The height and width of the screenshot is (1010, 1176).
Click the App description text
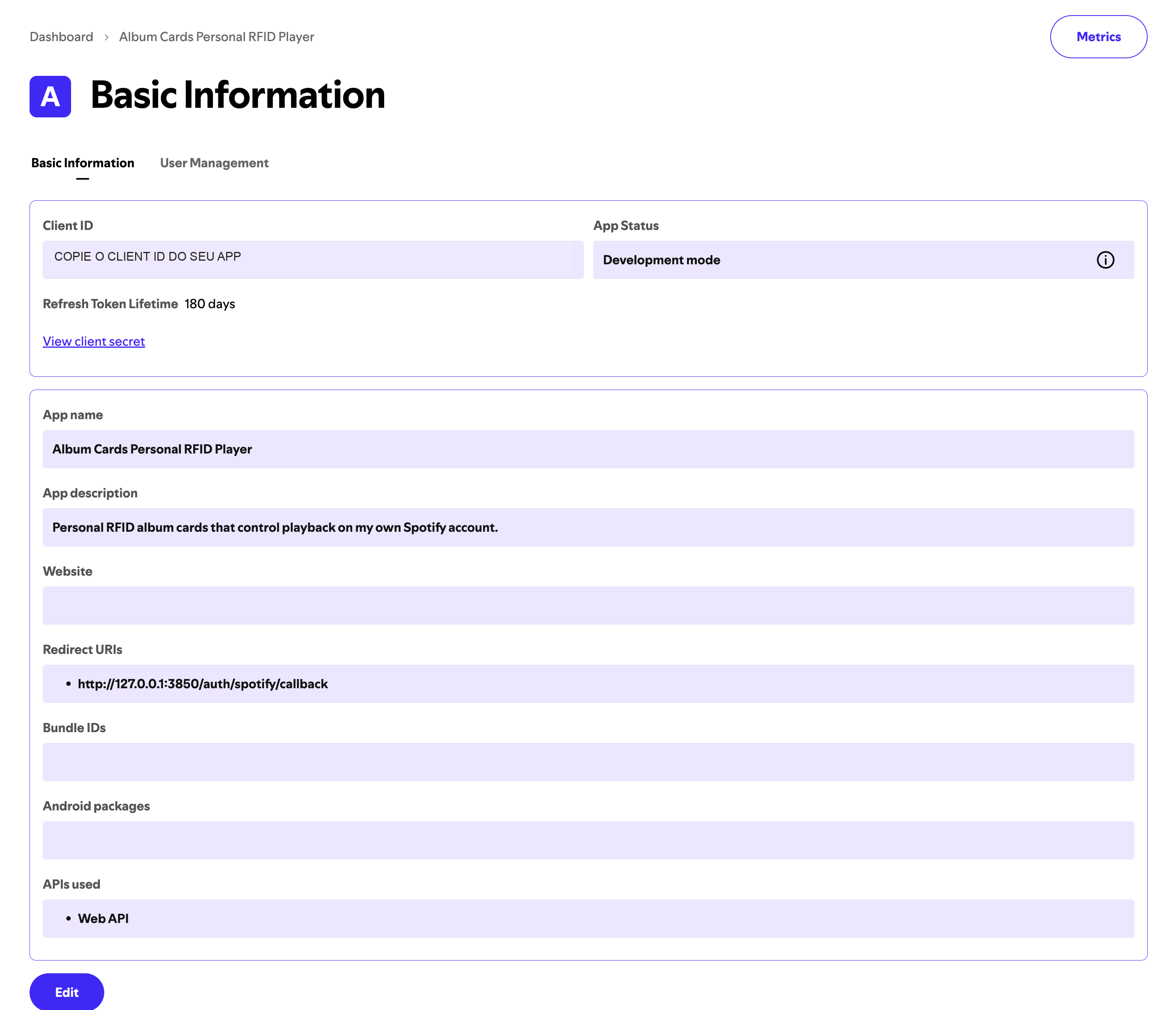[x=275, y=528]
